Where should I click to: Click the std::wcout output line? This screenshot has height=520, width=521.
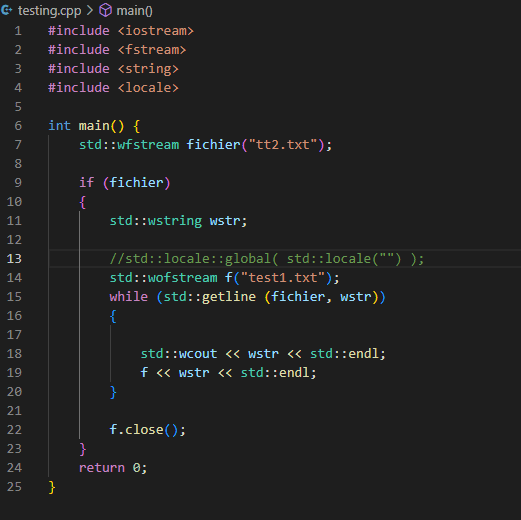coord(263,354)
